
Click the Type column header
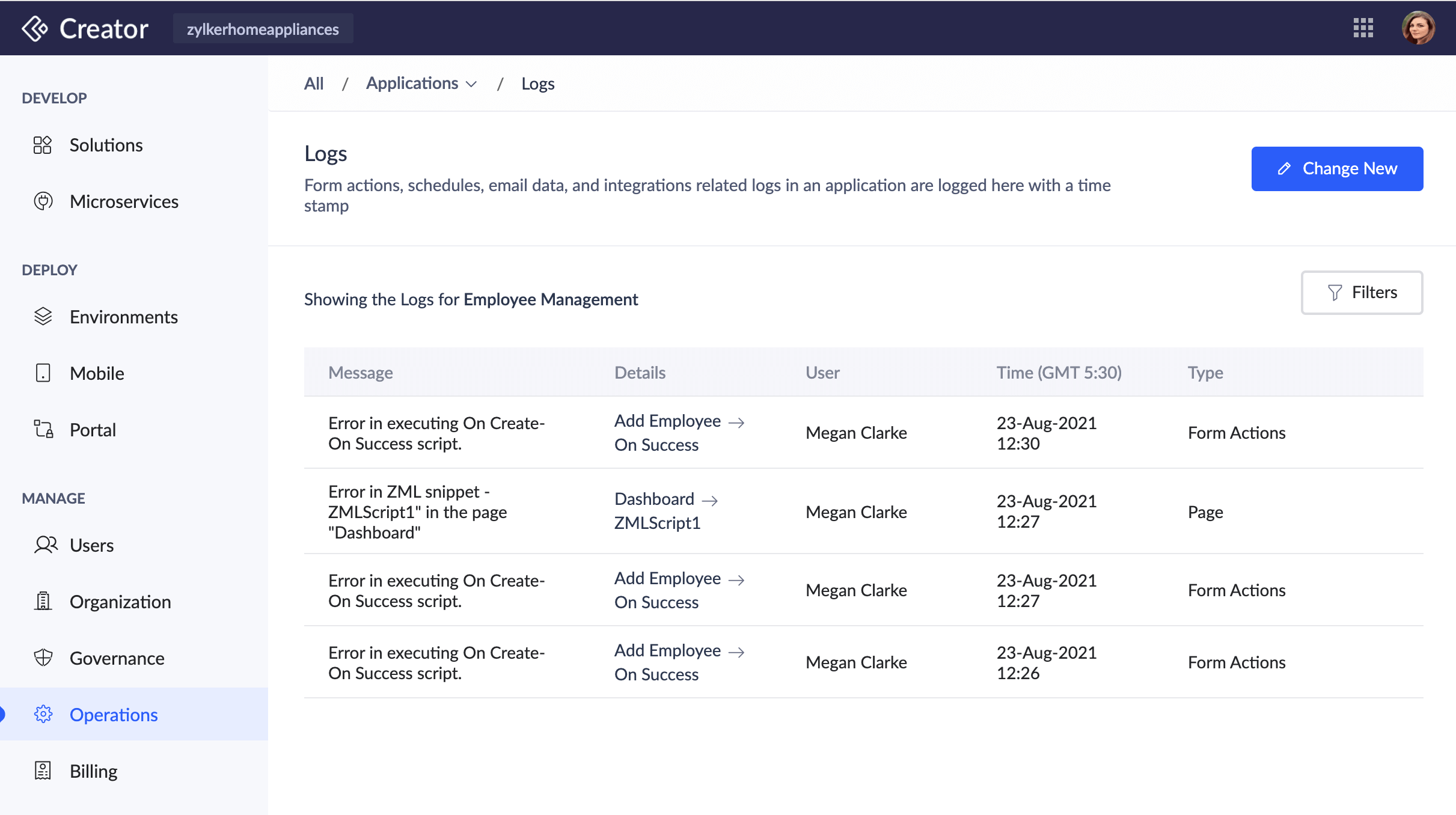point(1205,373)
